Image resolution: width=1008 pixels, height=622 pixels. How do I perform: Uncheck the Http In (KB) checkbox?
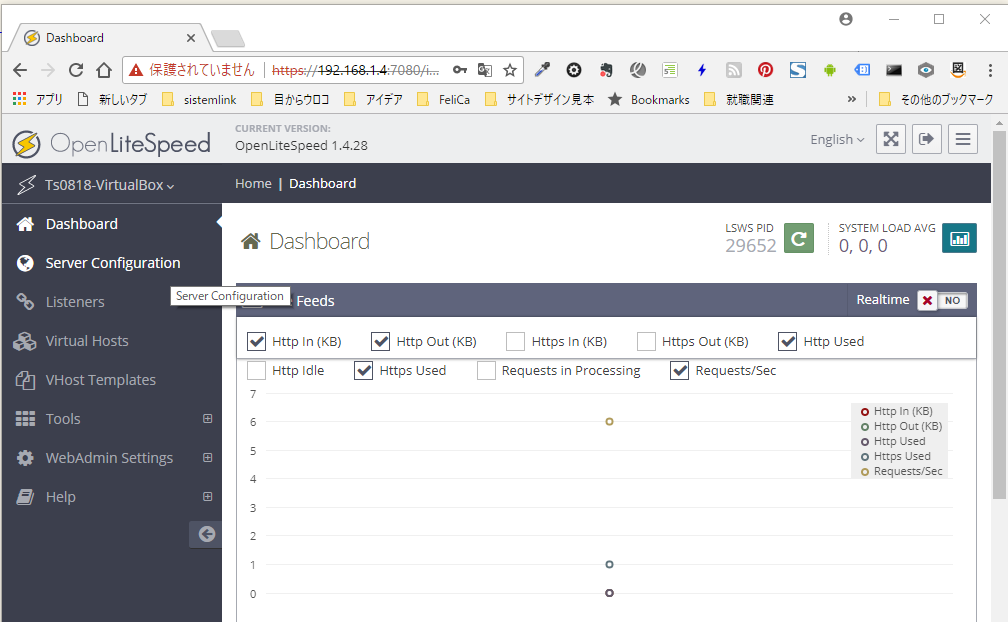point(256,341)
